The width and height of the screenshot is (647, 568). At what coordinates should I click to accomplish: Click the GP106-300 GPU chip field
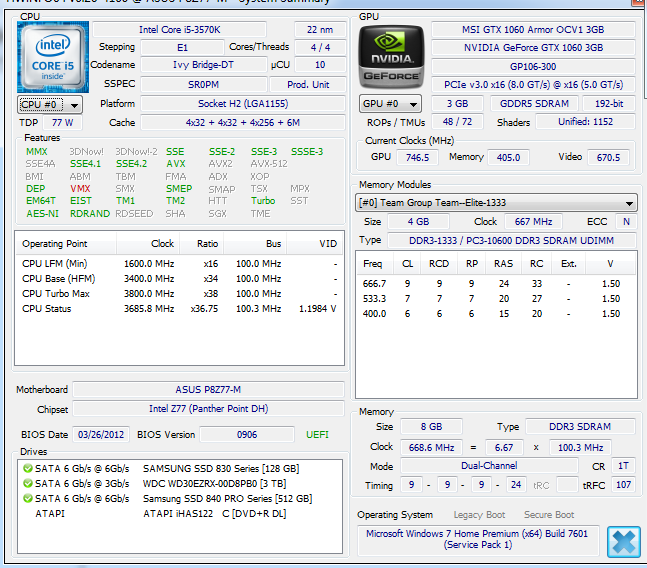coord(533,66)
